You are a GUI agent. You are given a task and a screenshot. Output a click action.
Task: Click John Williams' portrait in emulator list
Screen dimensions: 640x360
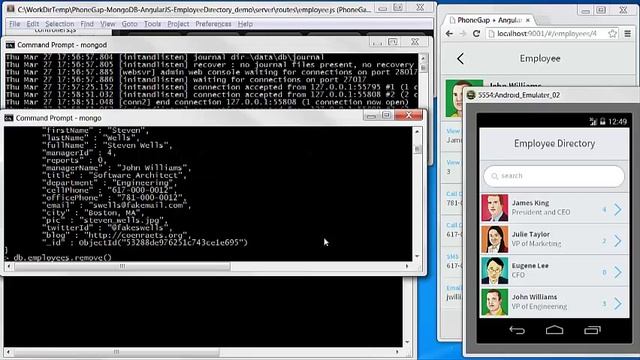coord(494,302)
